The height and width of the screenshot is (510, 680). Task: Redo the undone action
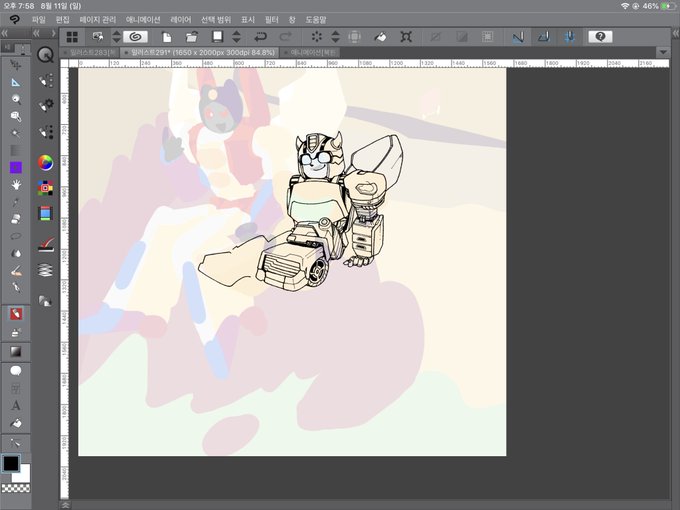285,37
